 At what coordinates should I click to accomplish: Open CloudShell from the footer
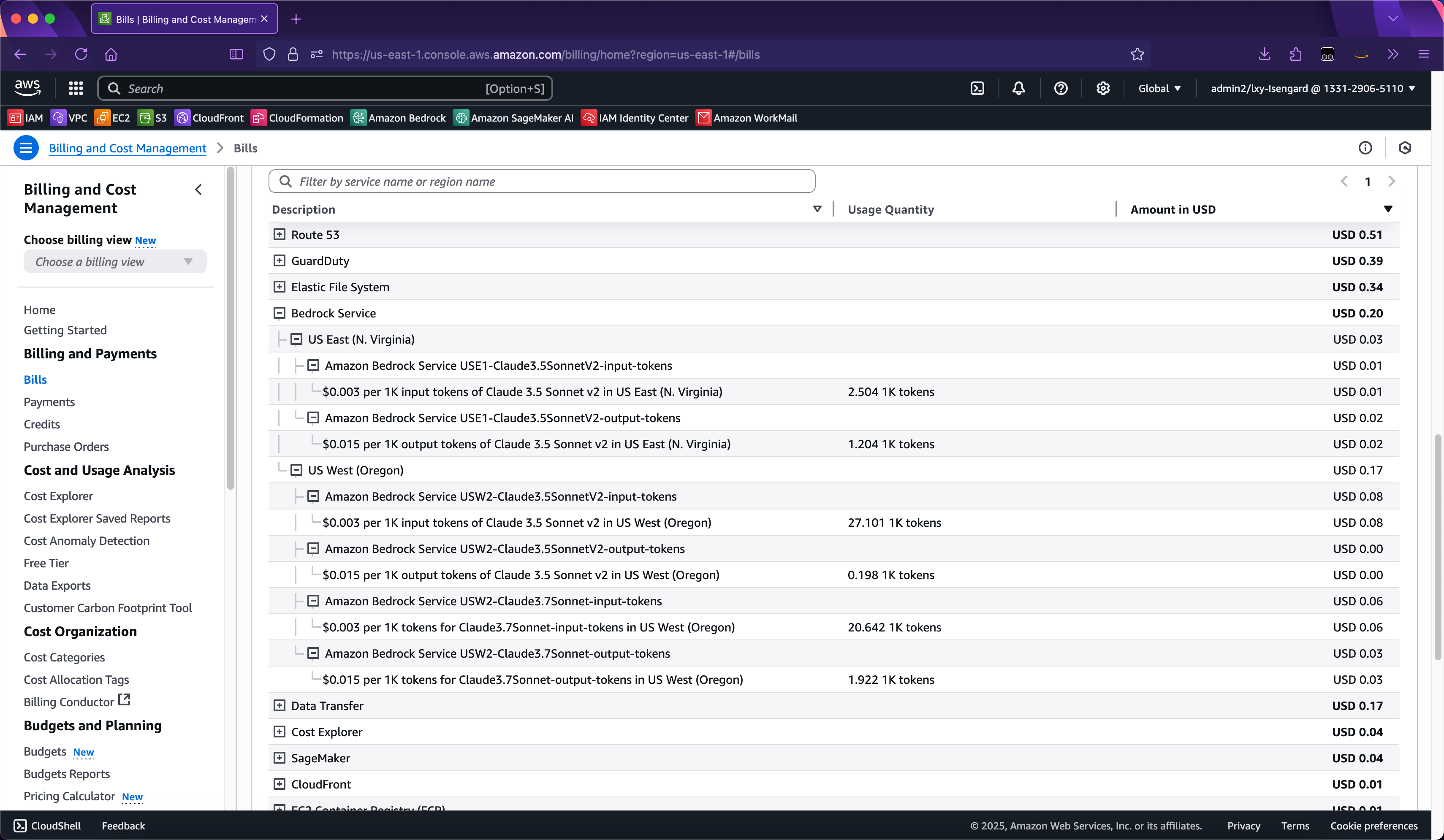(x=47, y=826)
